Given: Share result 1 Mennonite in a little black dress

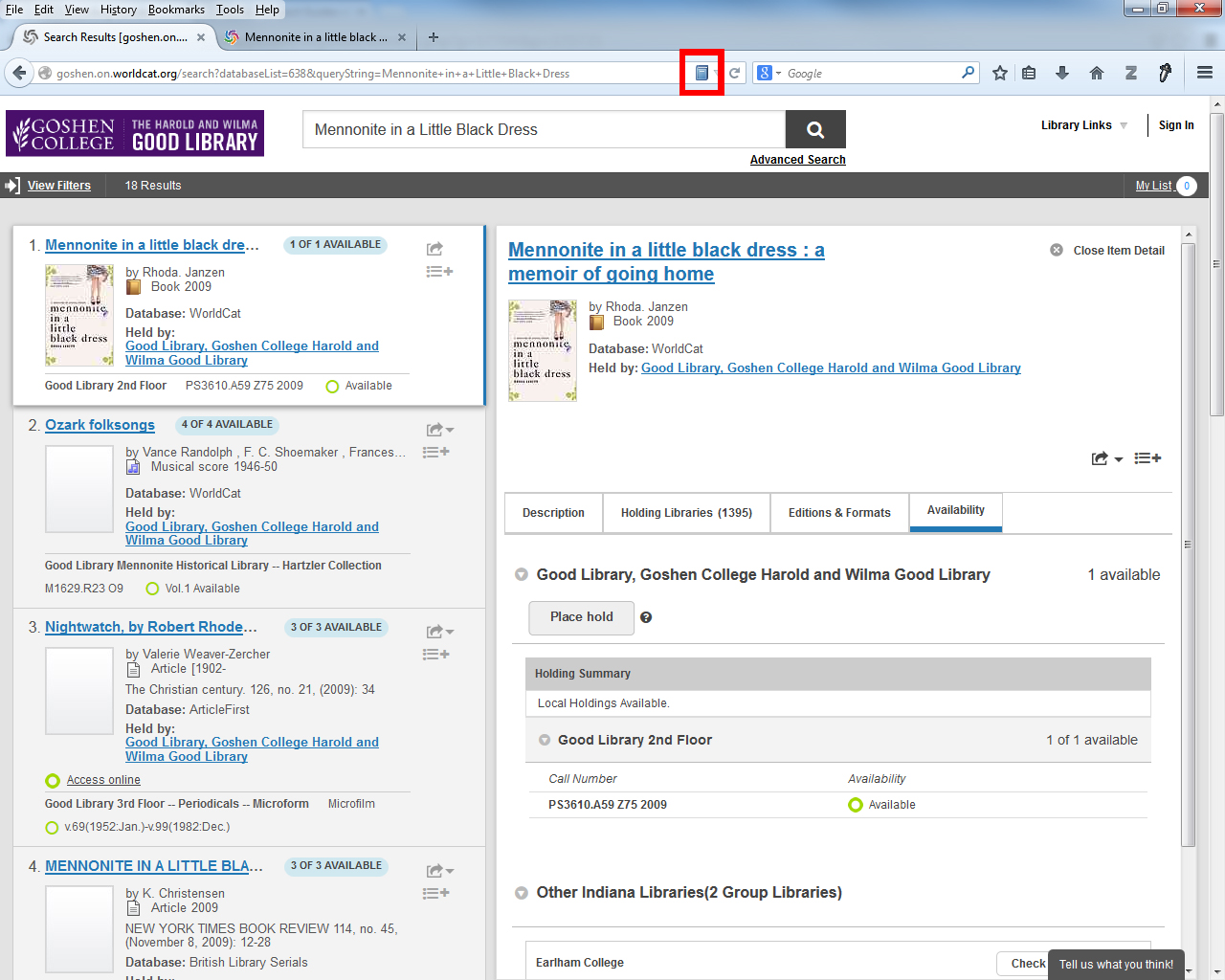Looking at the screenshot, I should click(434, 249).
